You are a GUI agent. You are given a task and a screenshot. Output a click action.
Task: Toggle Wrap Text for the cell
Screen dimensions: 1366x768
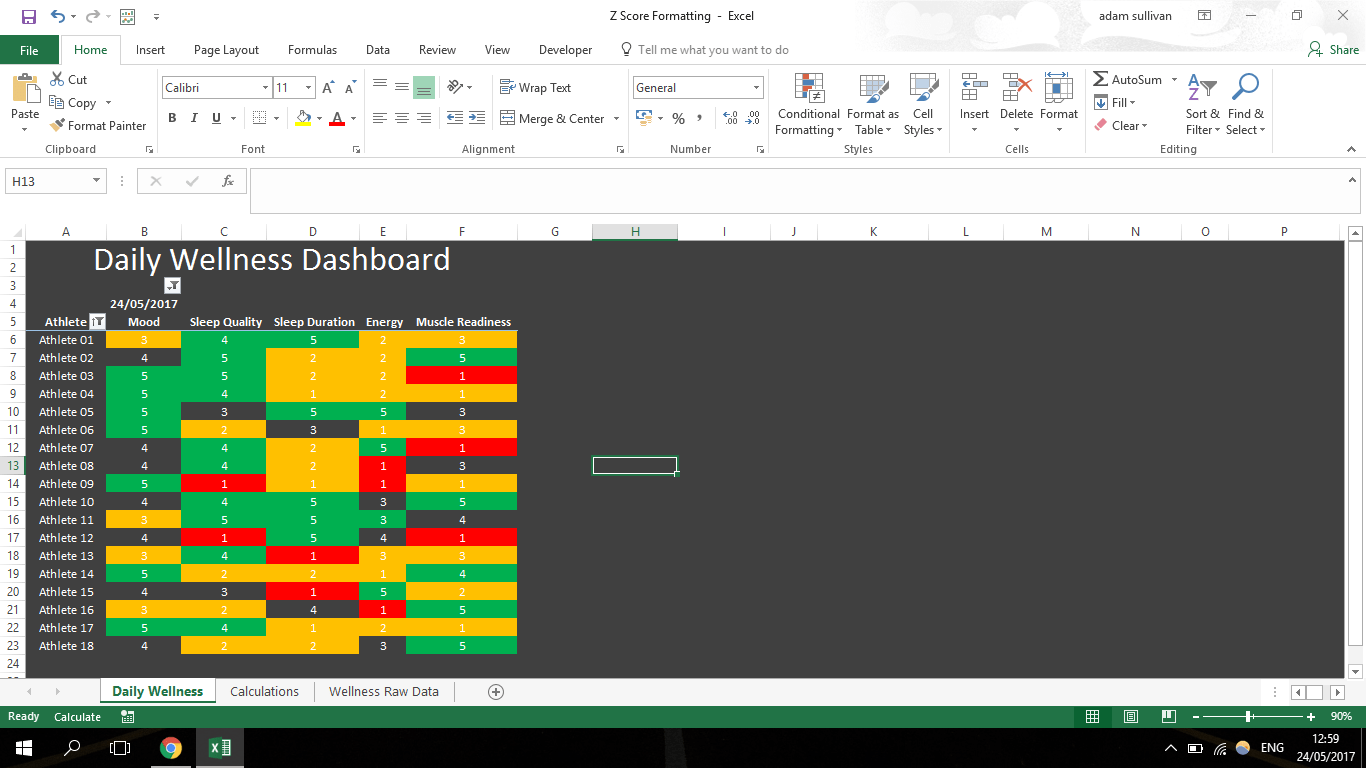click(535, 88)
